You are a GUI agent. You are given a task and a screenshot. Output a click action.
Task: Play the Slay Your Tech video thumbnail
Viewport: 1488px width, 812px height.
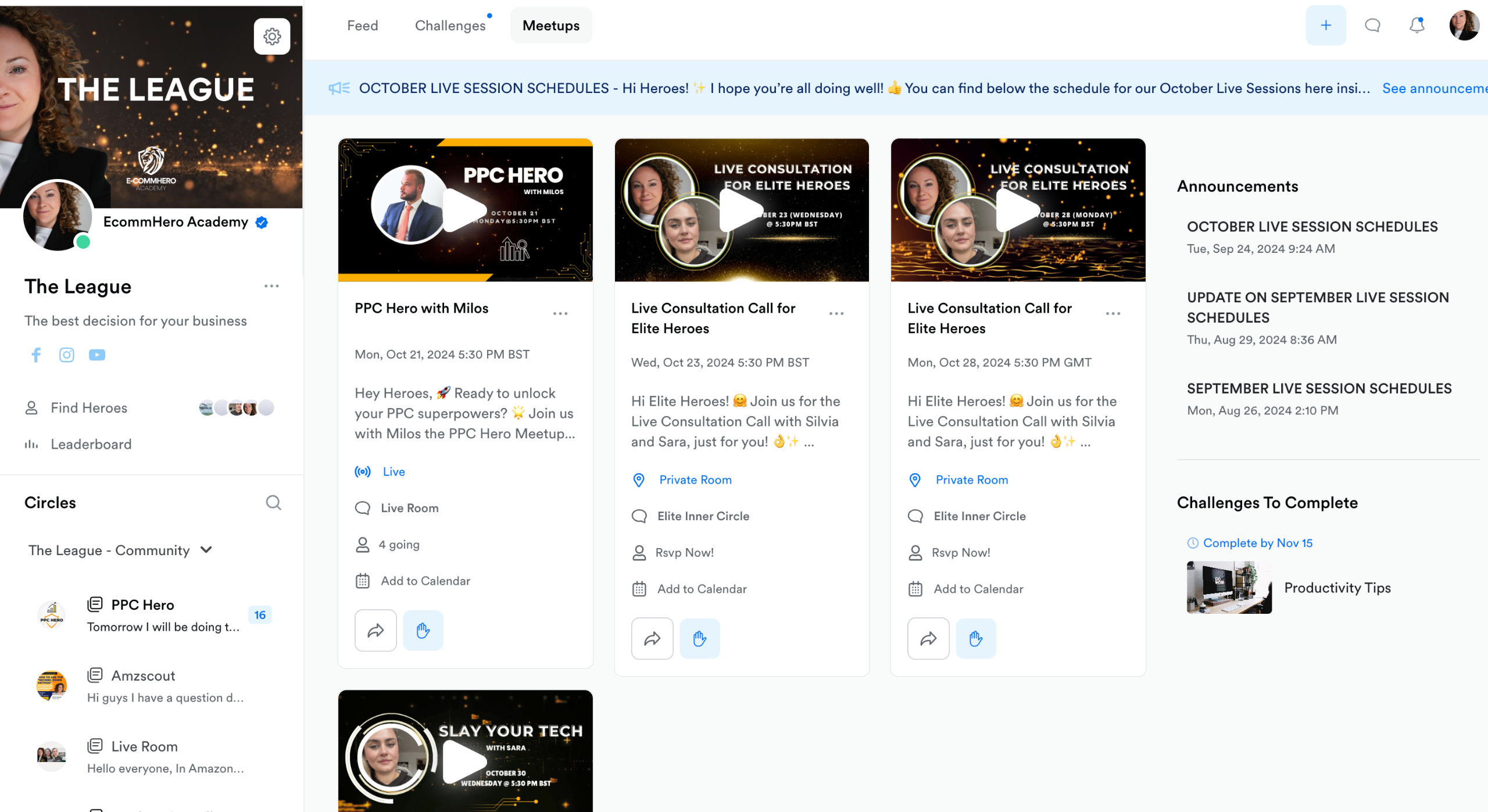click(464, 761)
